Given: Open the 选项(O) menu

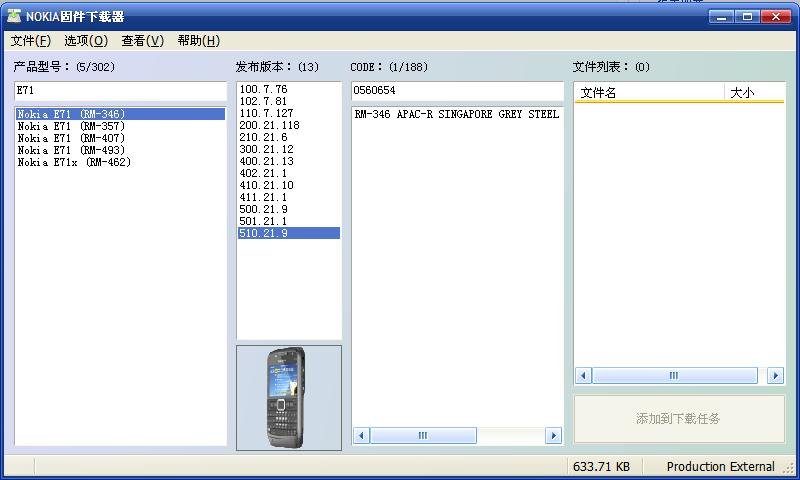Looking at the screenshot, I should coord(86,41).
